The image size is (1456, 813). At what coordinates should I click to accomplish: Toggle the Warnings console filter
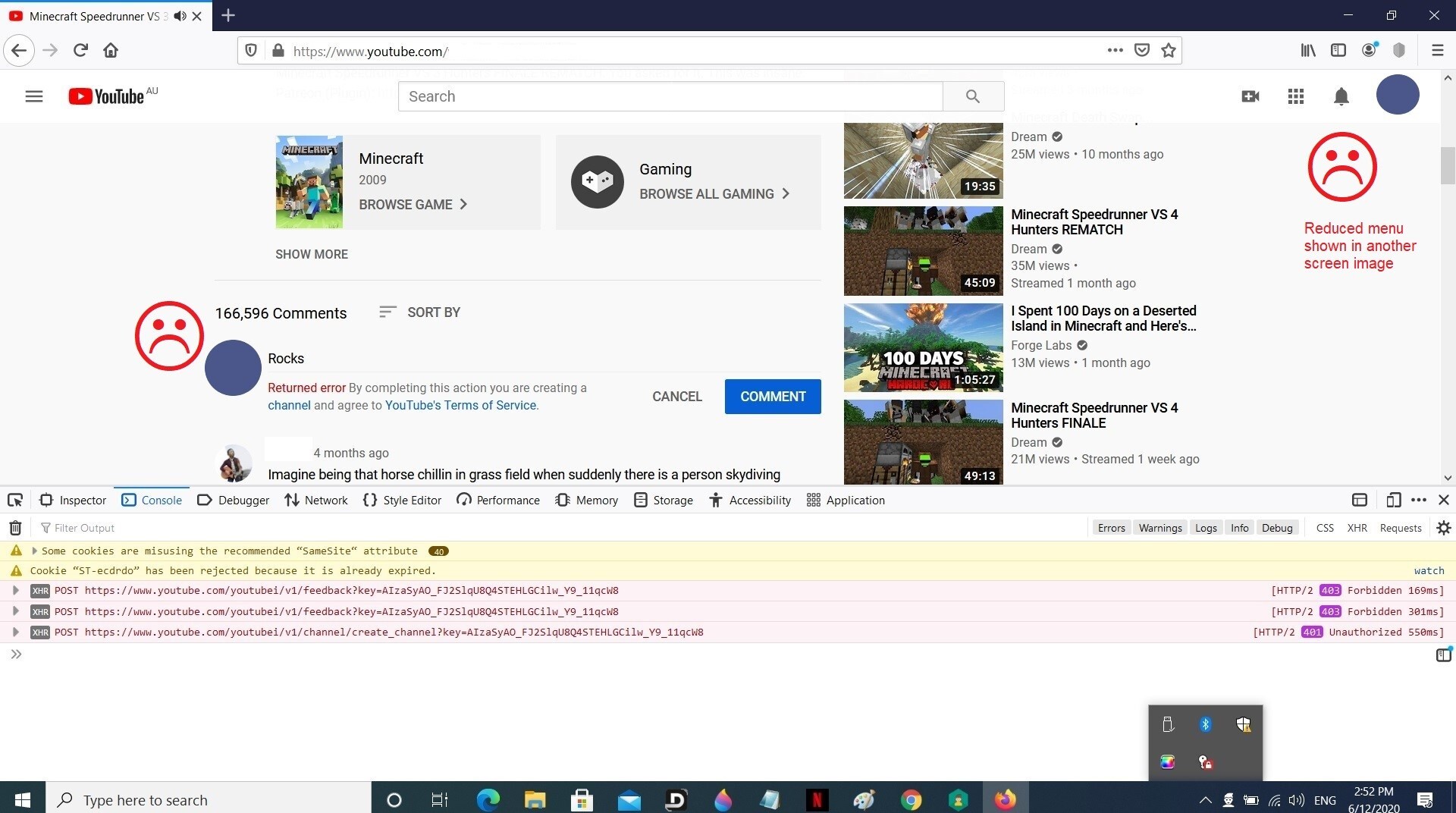[x=1159, y=528]
